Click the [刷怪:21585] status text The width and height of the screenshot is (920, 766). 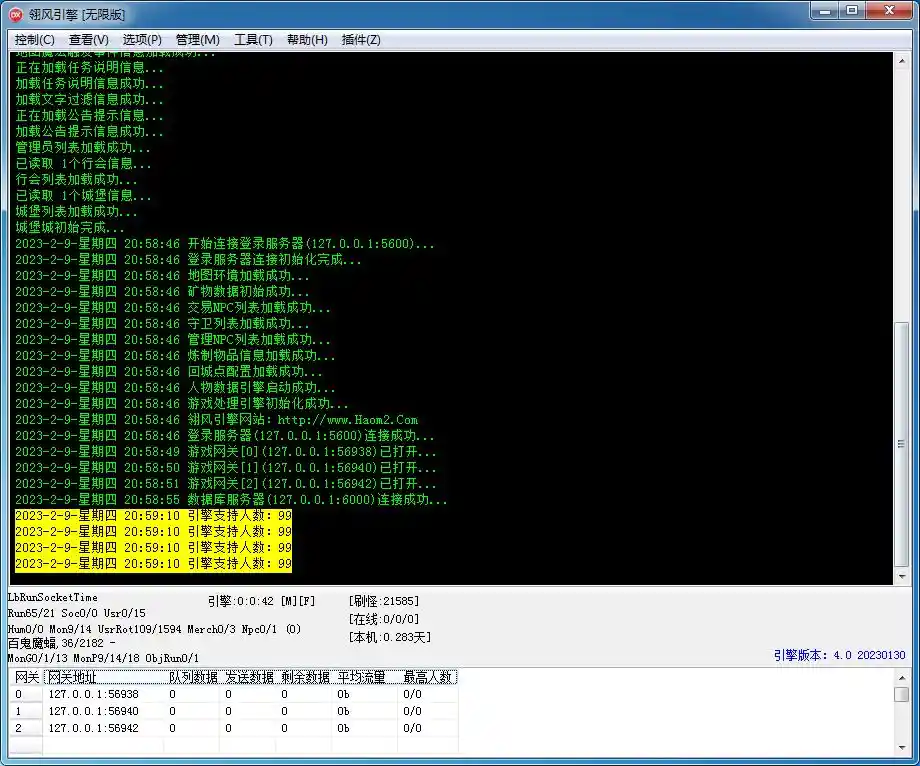click(384, 601)
